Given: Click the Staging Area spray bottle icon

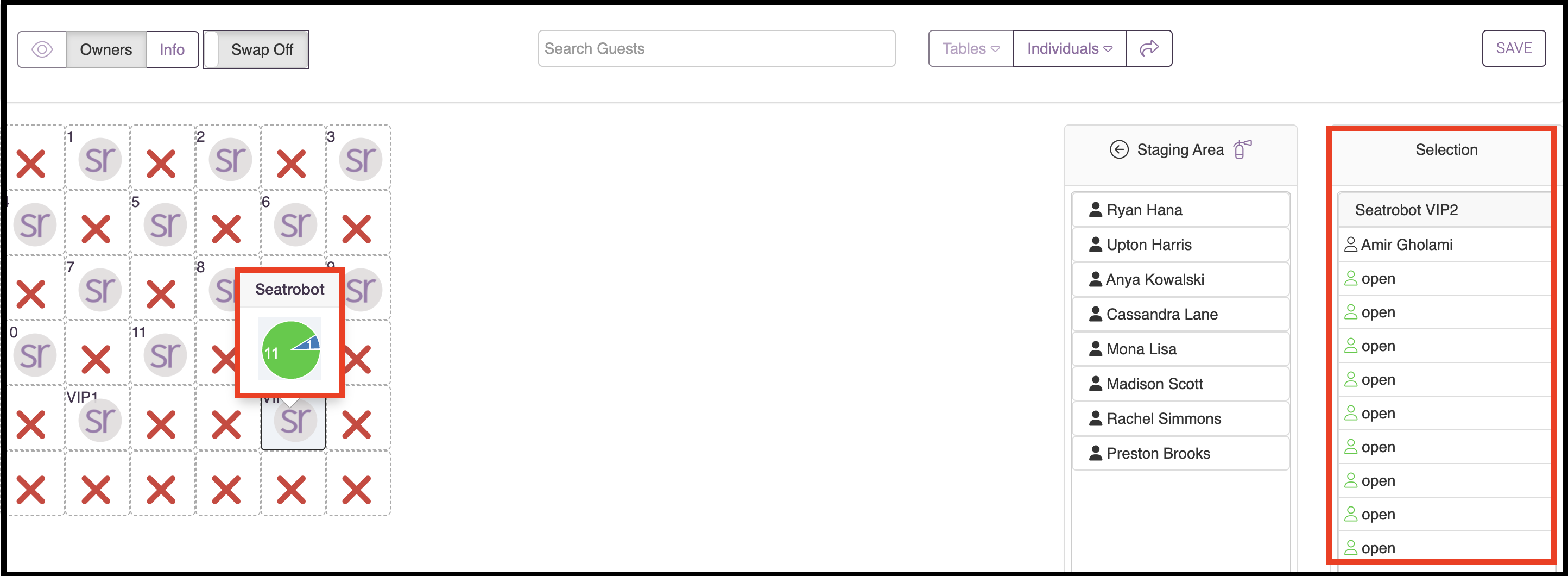Looking at the screenshot, I should coord(1242,149).
